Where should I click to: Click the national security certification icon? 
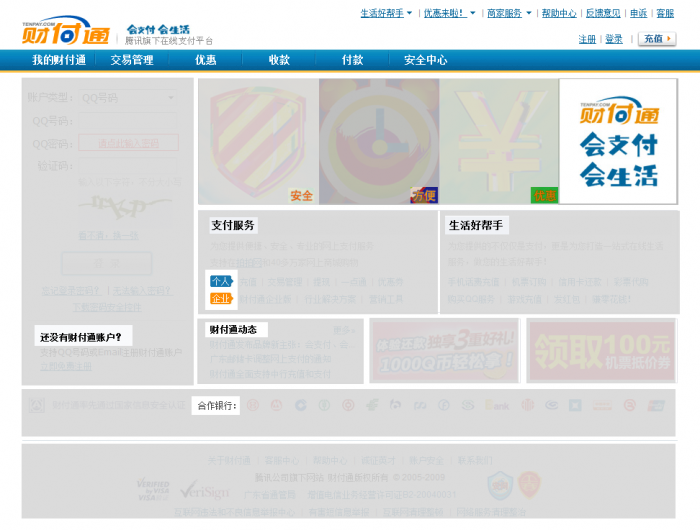(37, 405)
